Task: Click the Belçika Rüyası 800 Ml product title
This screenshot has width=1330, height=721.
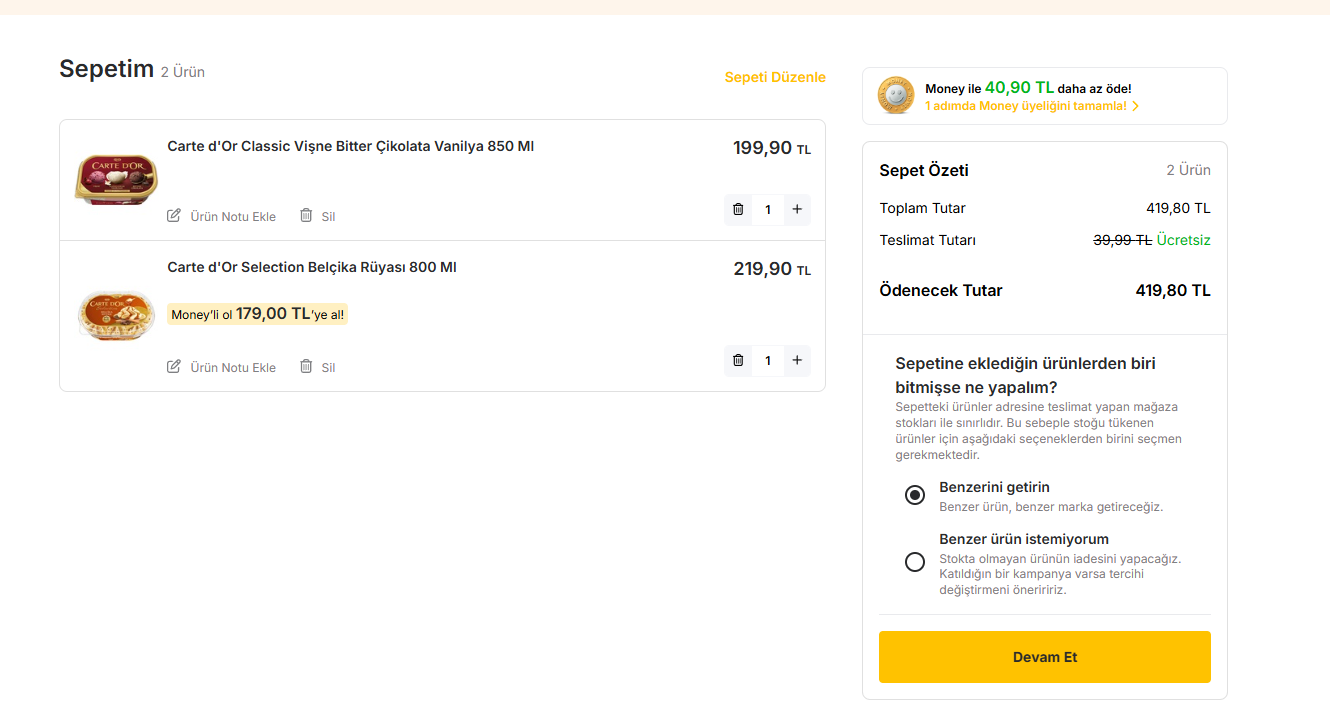Action: [312, 267]
